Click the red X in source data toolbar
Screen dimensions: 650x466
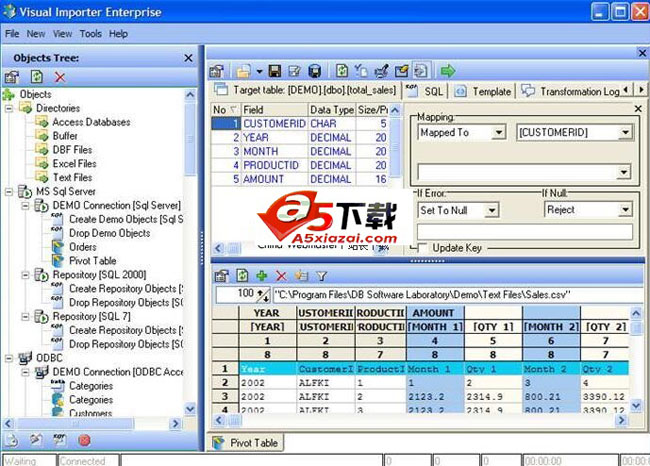point(281,276)
